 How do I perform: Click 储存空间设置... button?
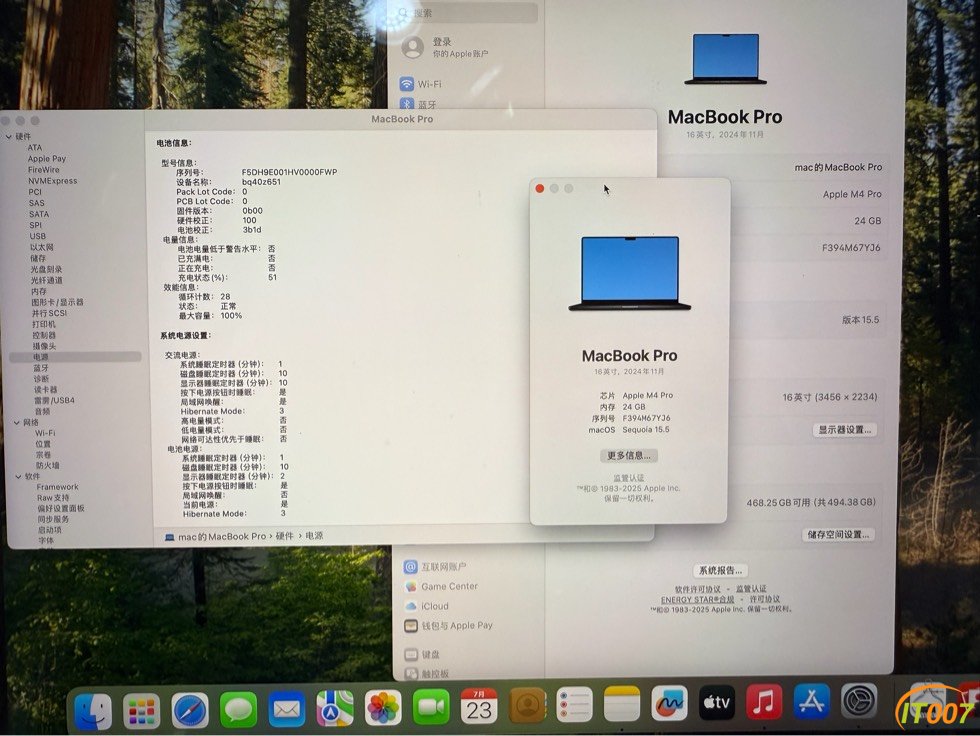838,535
